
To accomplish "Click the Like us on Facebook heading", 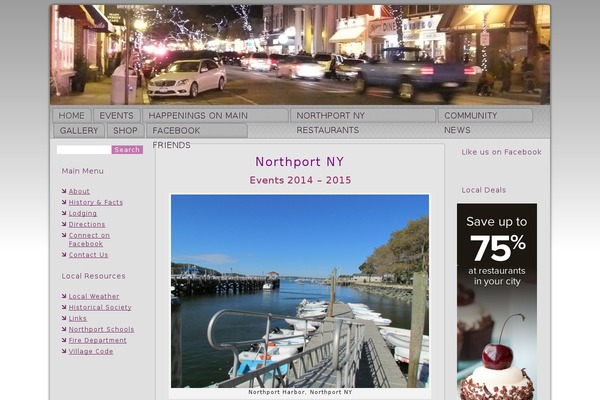I will point(501,152).
